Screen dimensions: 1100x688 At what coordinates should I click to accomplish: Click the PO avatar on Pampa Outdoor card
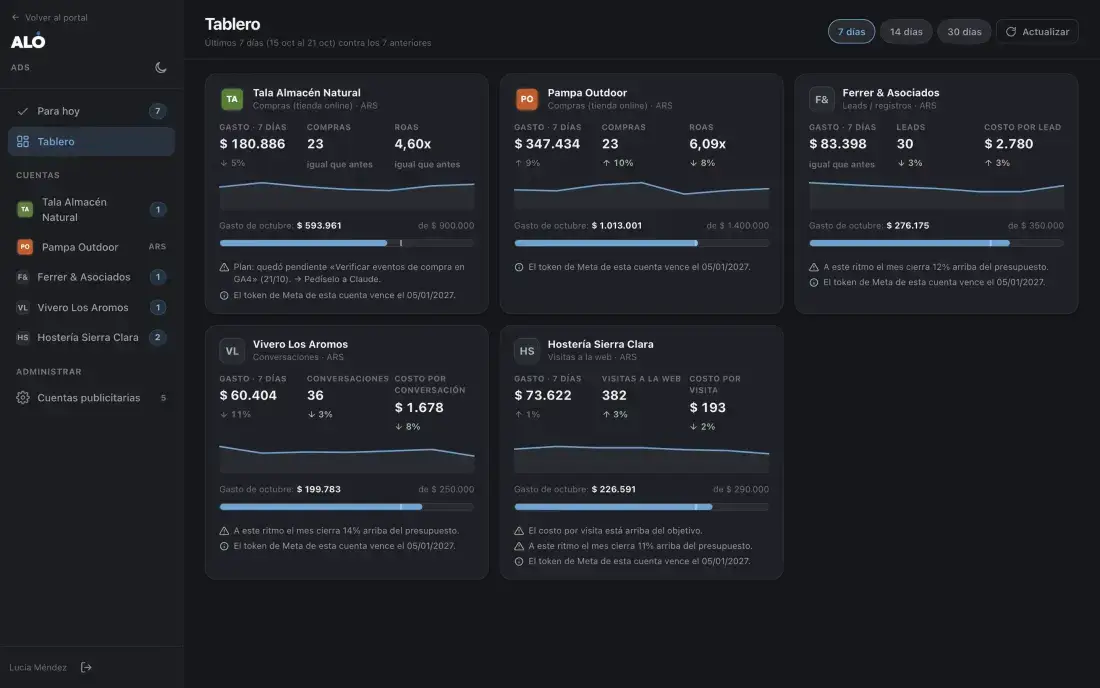pyautogui.click(x=527, y=99)
